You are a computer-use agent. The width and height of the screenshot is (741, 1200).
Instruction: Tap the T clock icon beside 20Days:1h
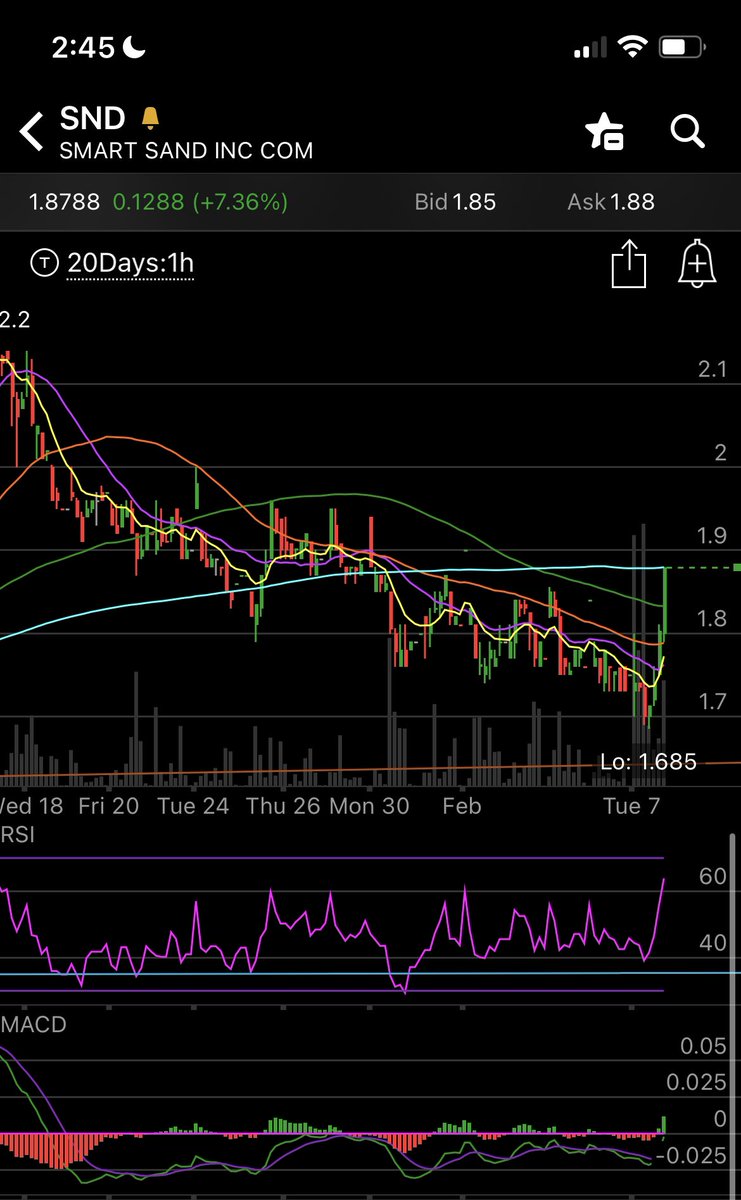click(44, 264)
